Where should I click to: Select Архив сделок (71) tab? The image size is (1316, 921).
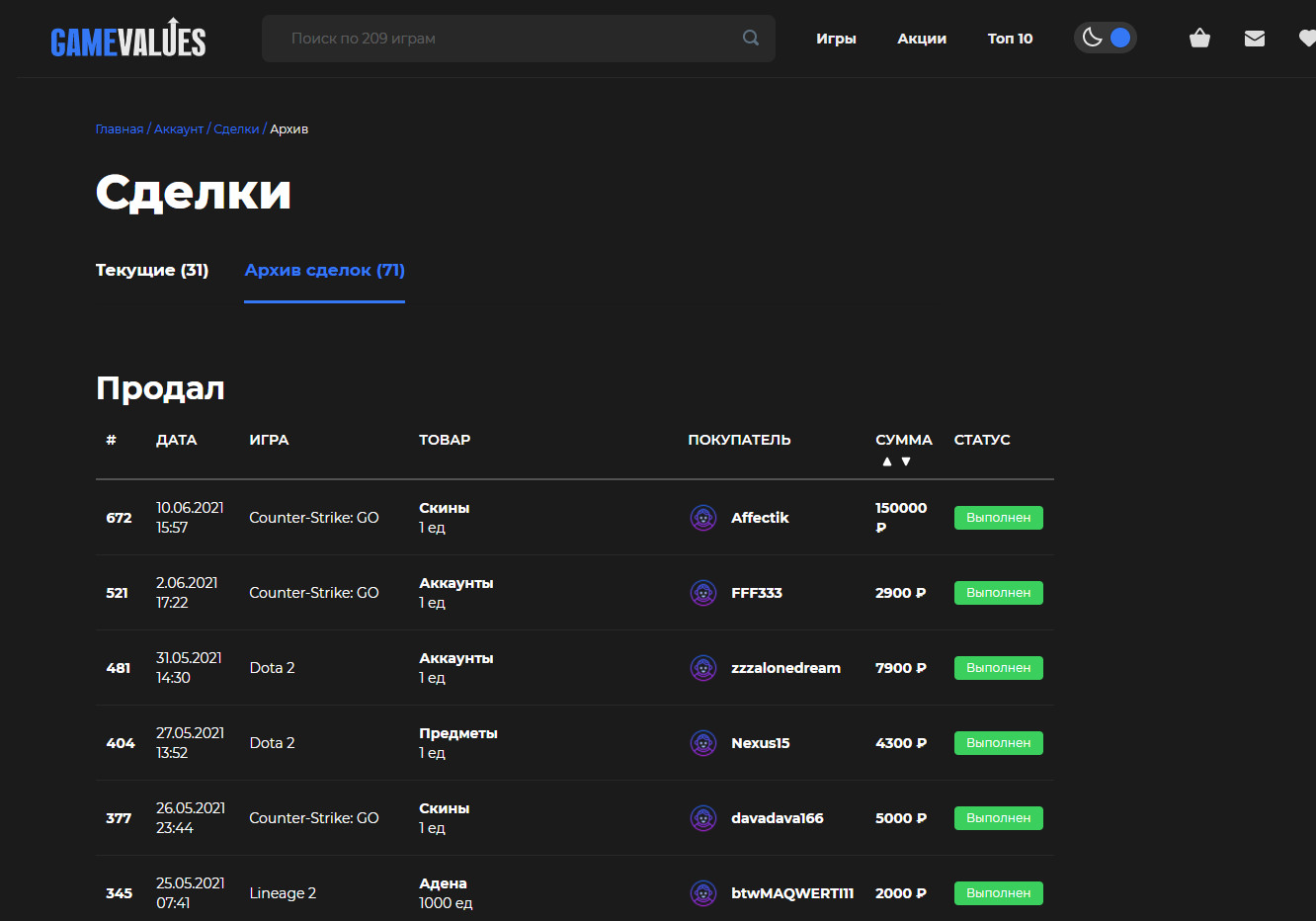324,270
